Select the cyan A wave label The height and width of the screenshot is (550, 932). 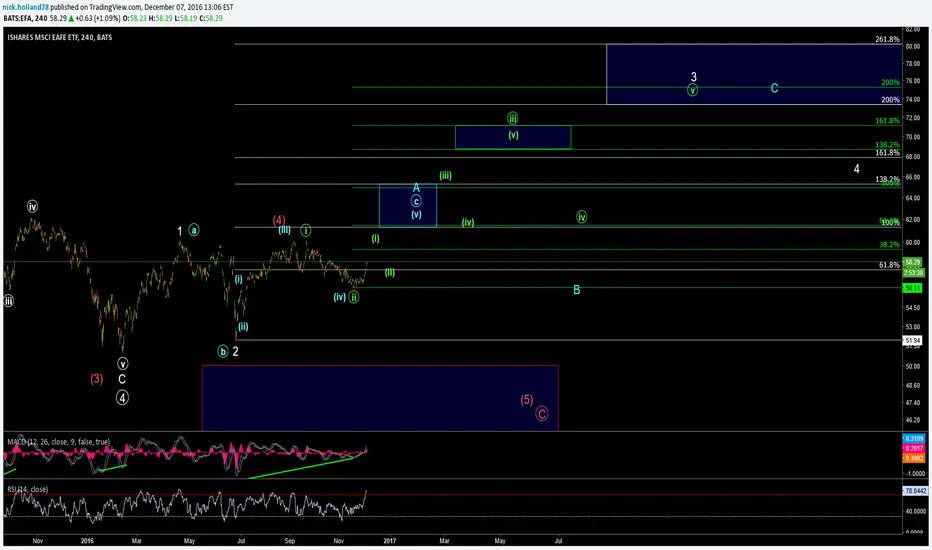416,188
